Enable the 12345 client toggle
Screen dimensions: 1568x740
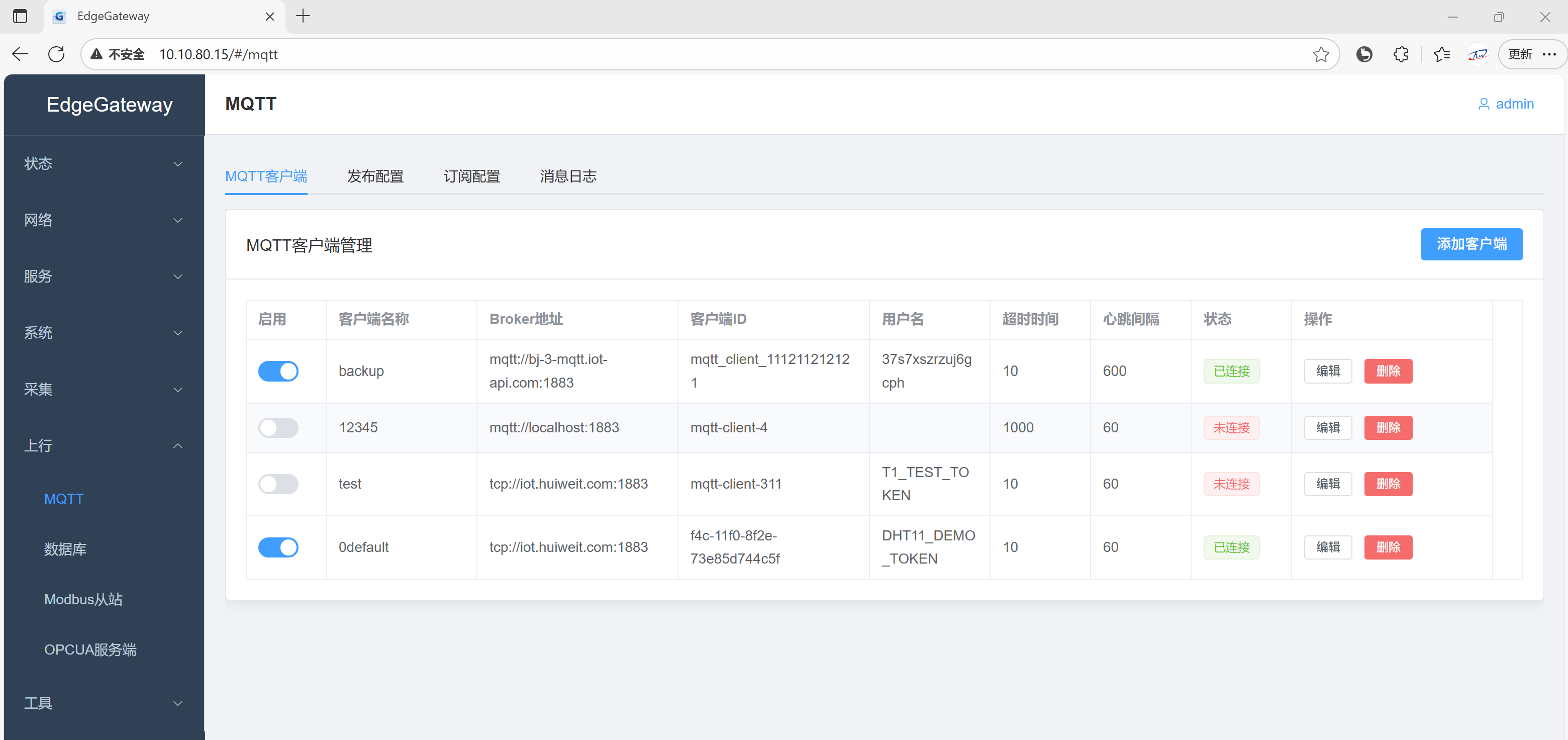[278, 427]
